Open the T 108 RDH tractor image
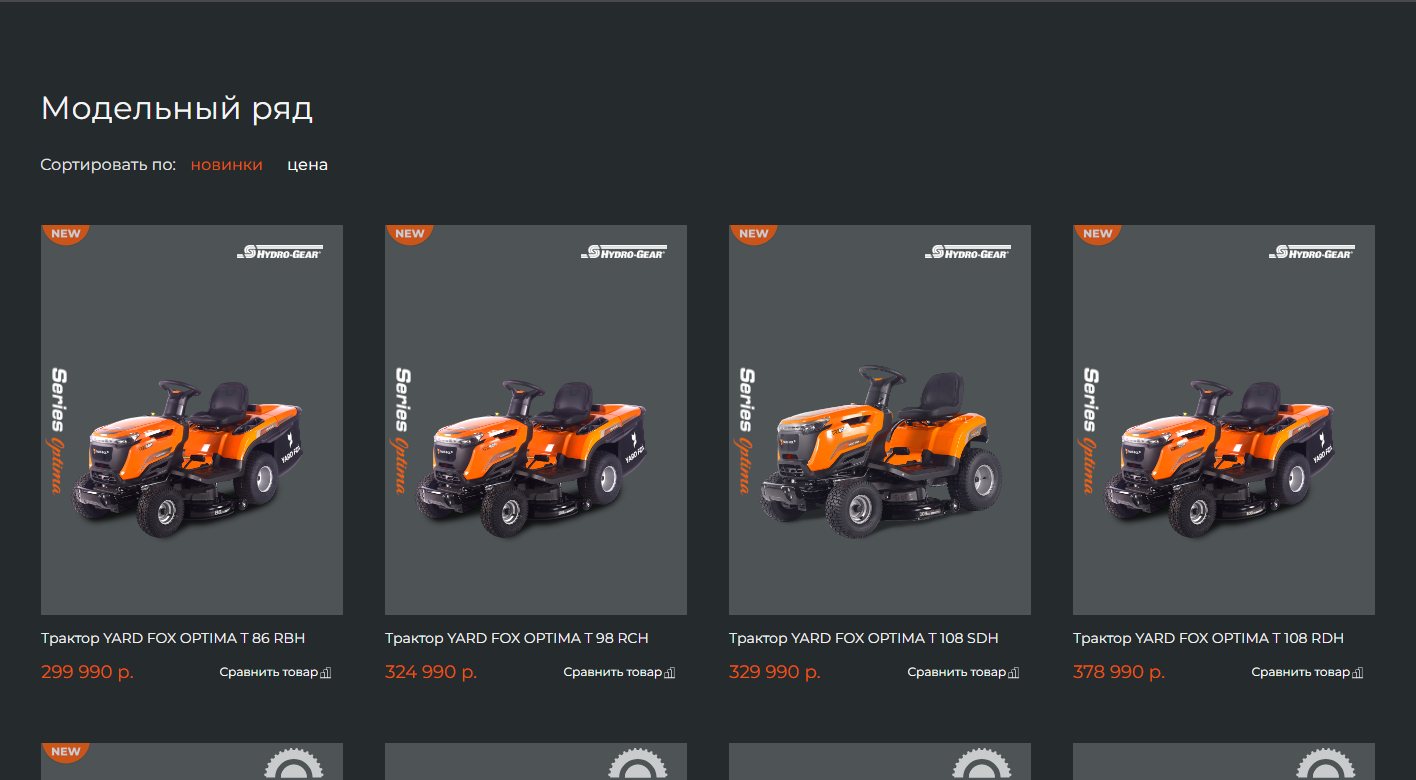 pyautogui.click(x=1224, y=420)
